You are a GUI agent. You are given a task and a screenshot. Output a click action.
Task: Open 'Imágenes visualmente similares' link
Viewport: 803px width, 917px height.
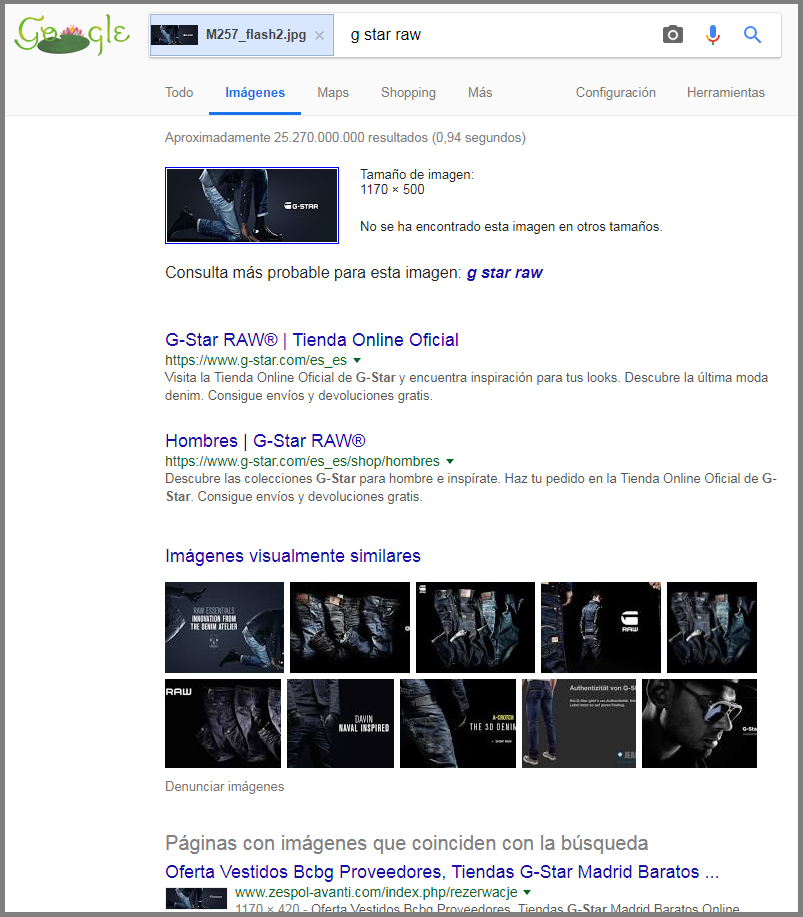pyautogui.click(x=293, y=556)
